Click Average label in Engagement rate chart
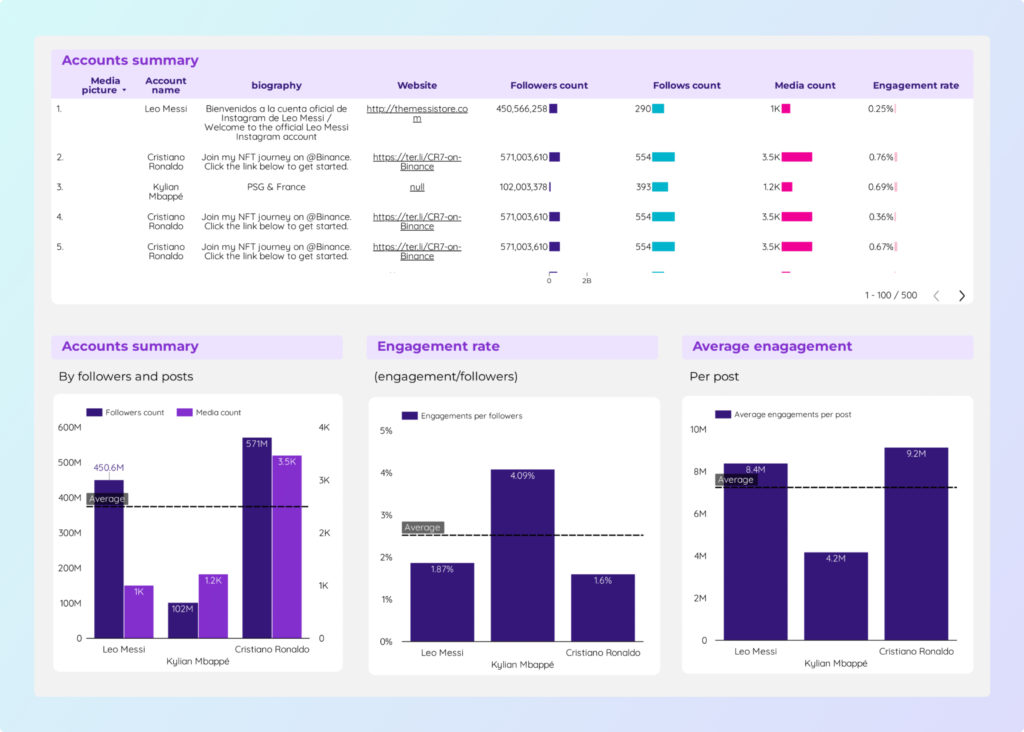 (422, 528)
